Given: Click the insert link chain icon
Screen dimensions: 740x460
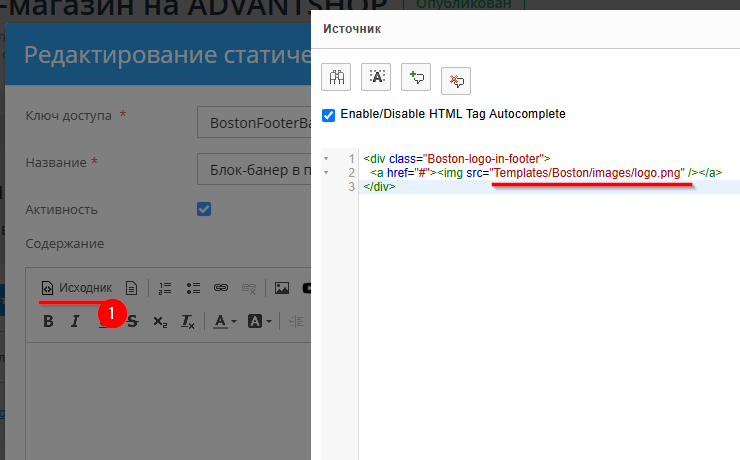Looking at the screenshot, I should click(221, 288).
